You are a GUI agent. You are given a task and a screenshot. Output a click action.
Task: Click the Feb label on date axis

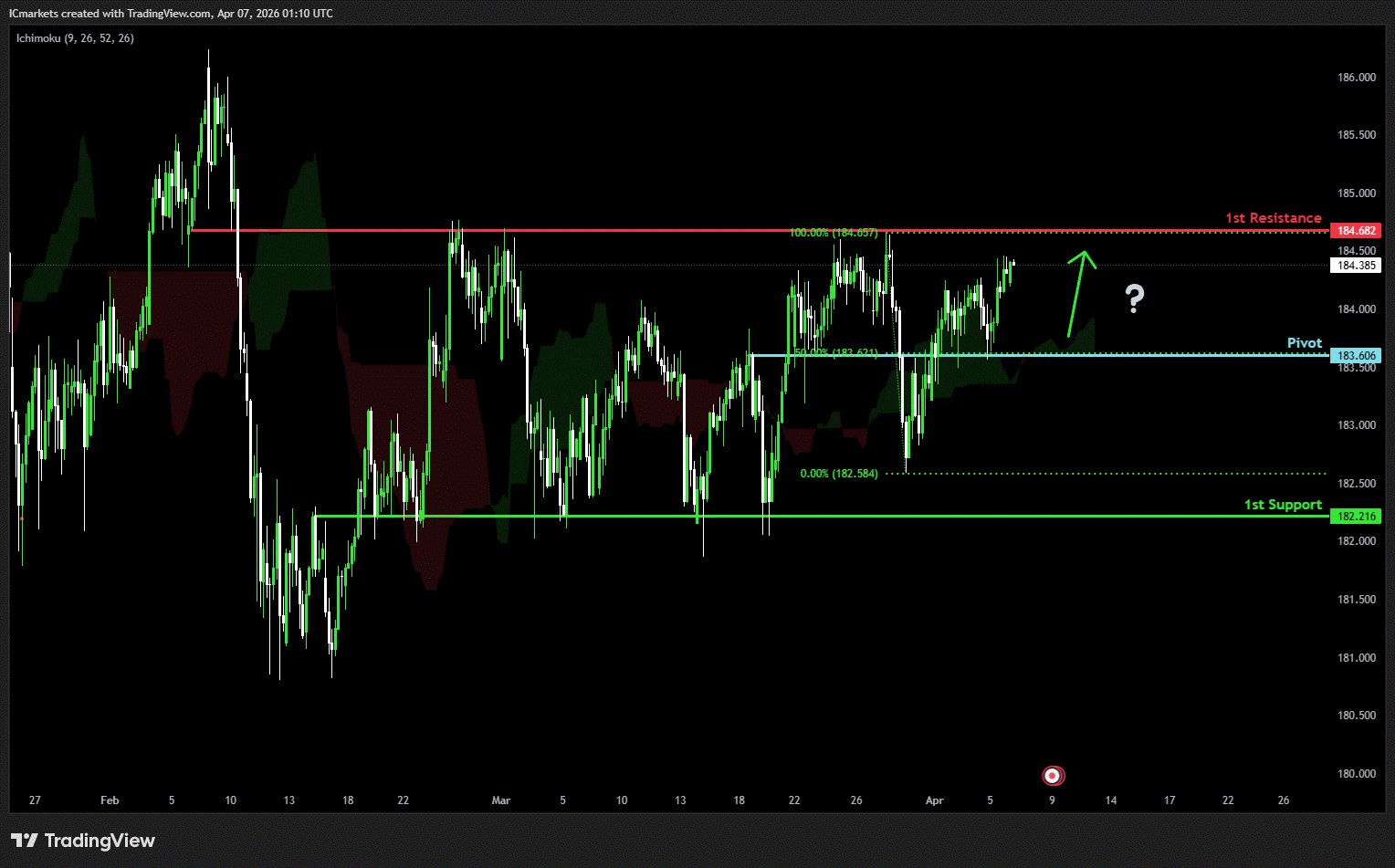(110, 800)
